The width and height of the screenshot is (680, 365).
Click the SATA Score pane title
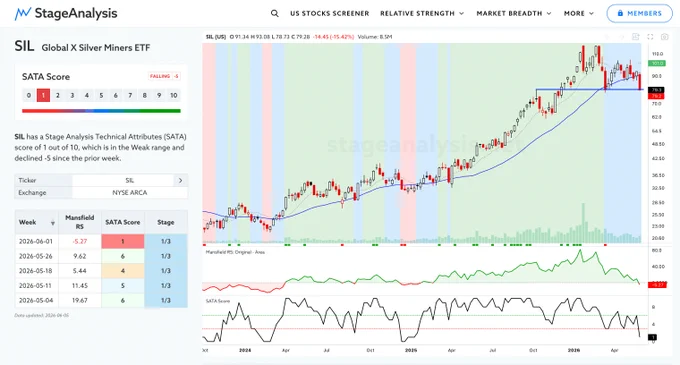point(218,301)
